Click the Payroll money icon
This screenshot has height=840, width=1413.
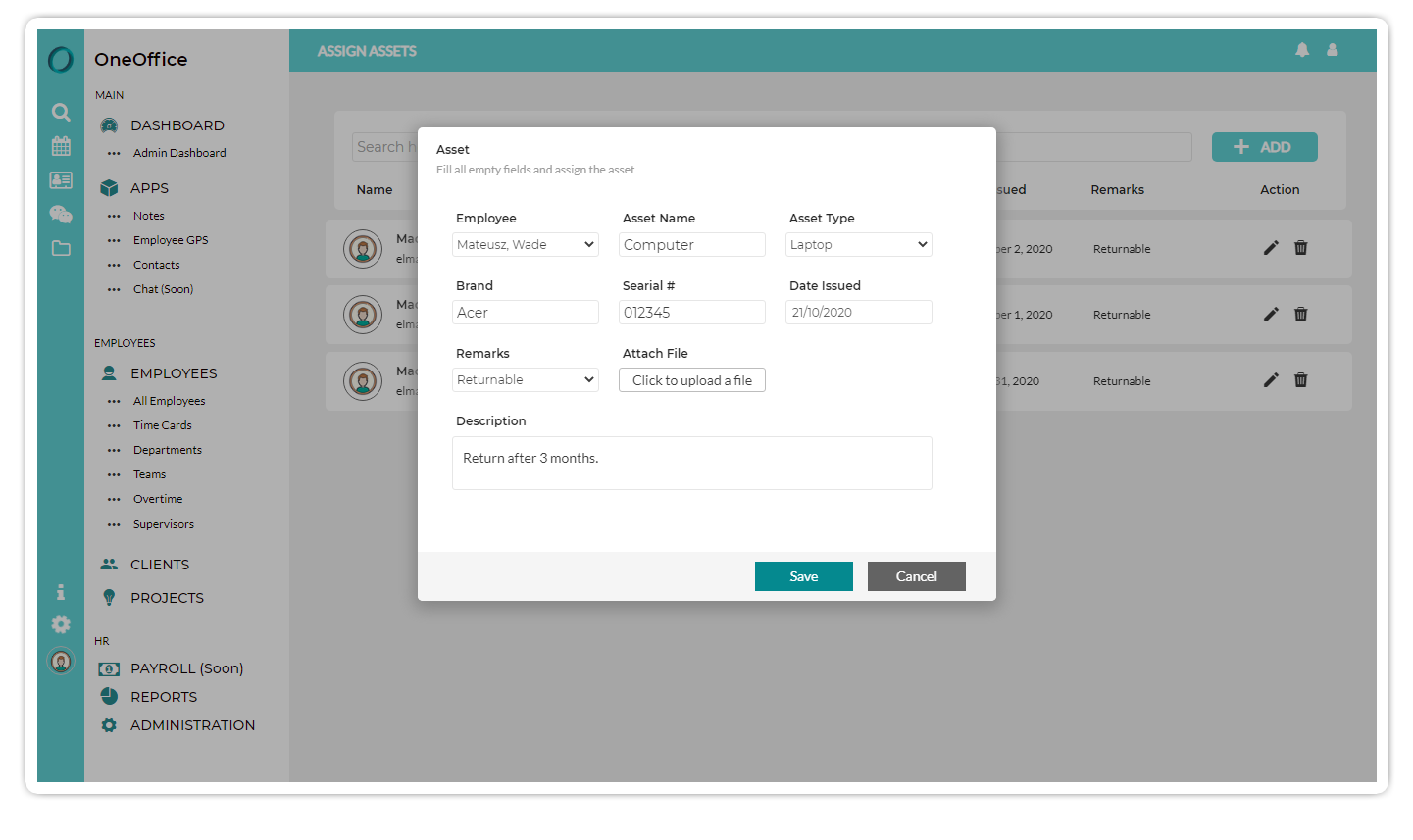[109, 668]
